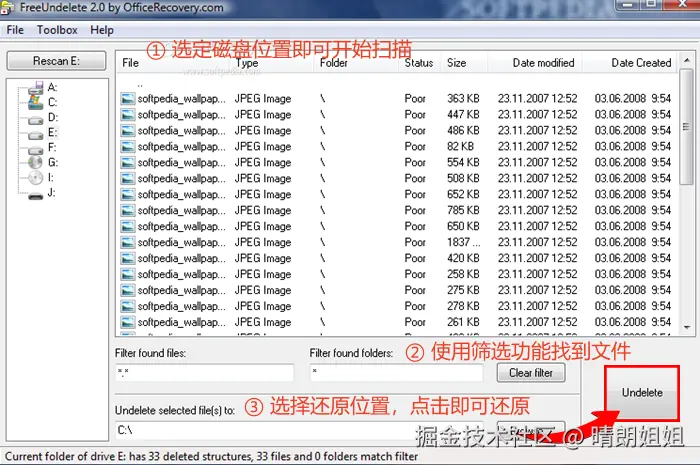Open the Help menu
The height and width of the screenshot is (465, 700).
(x=102, y=30)
